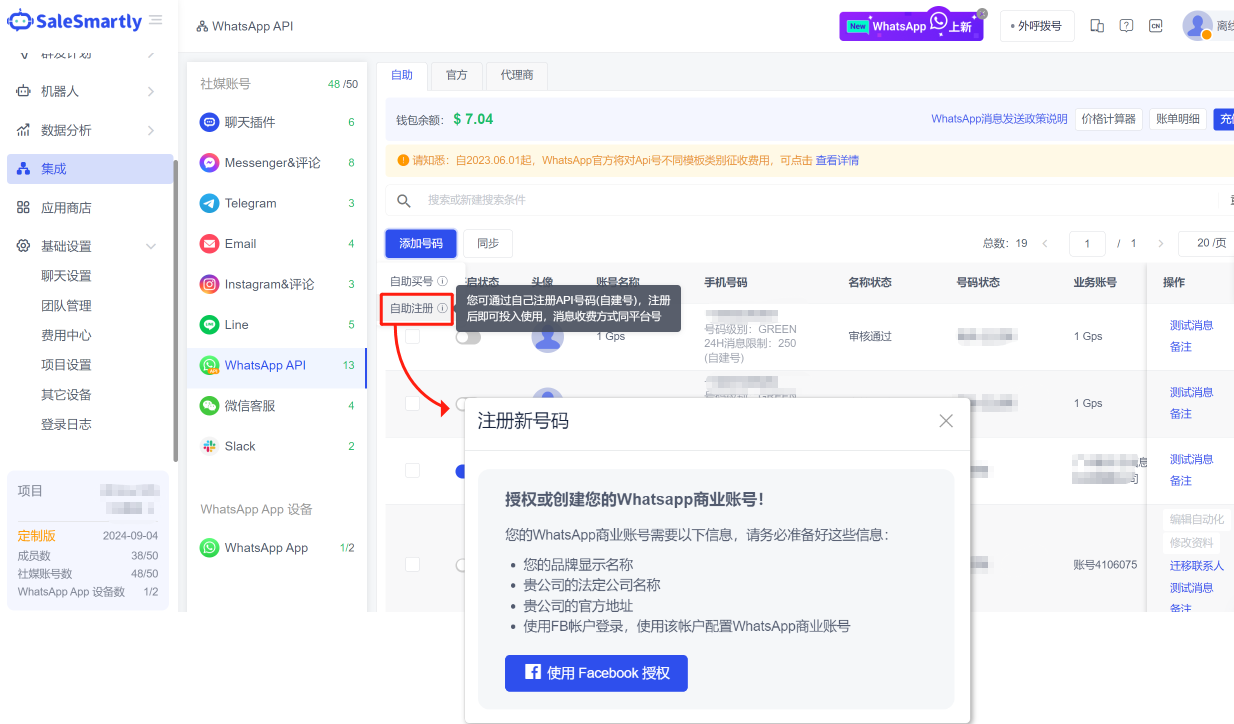Image resolution: width=1234 pixels, height=724 pixels.
Task: Toggle the first row's enable switch
Action: [x=467, y=338]
